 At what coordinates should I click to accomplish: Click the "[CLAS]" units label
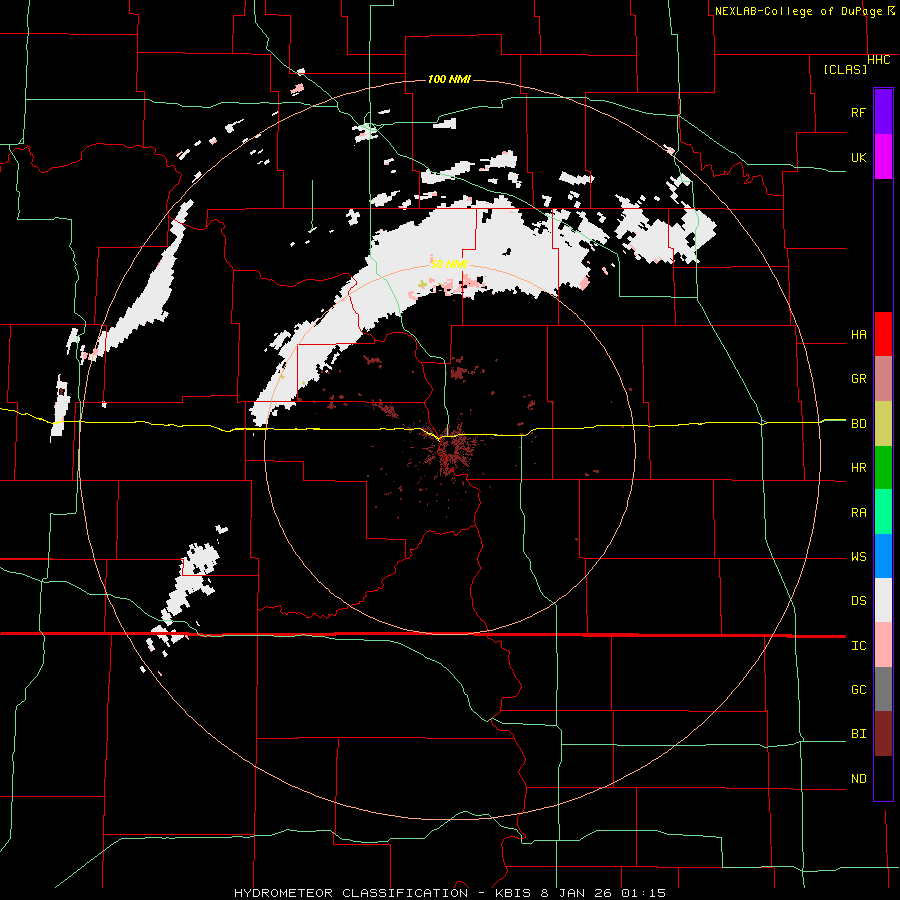tap(845, 70)
